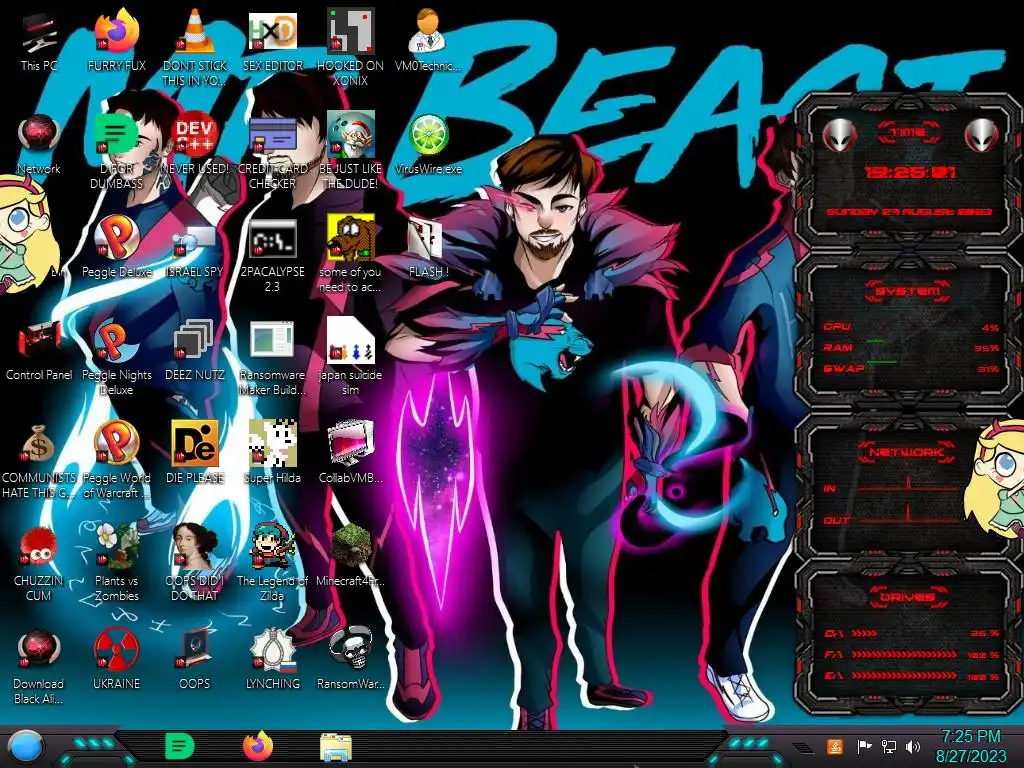Click the left alien head widget icon

click(839, 136)
